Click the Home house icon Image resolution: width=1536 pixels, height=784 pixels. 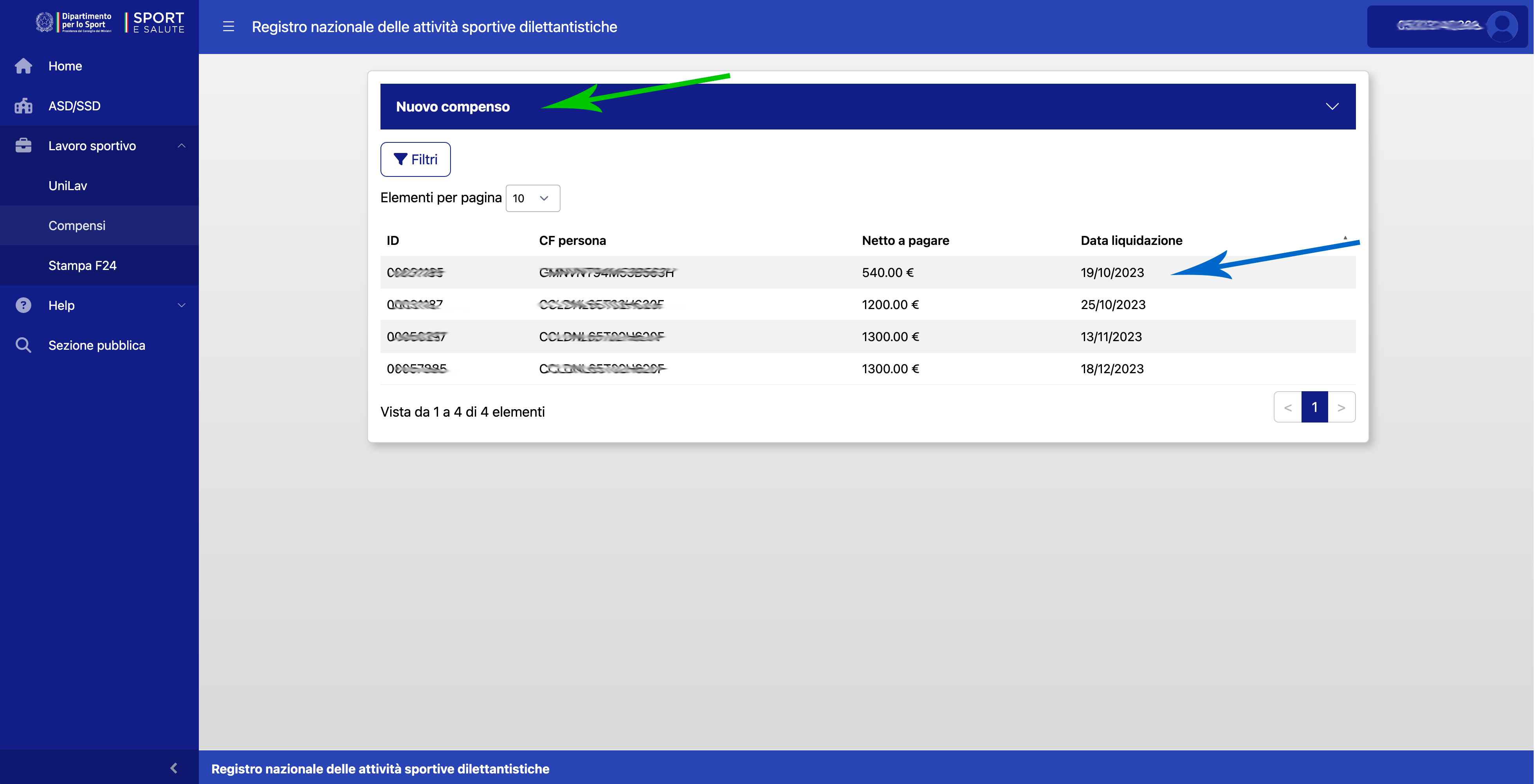click(x=23, y=66)
